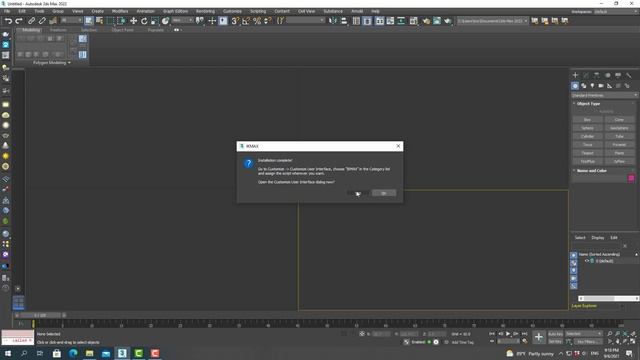640x360 pixels.
Task: Open the Rendered Frame Window icon
Action: click(437, 21)
